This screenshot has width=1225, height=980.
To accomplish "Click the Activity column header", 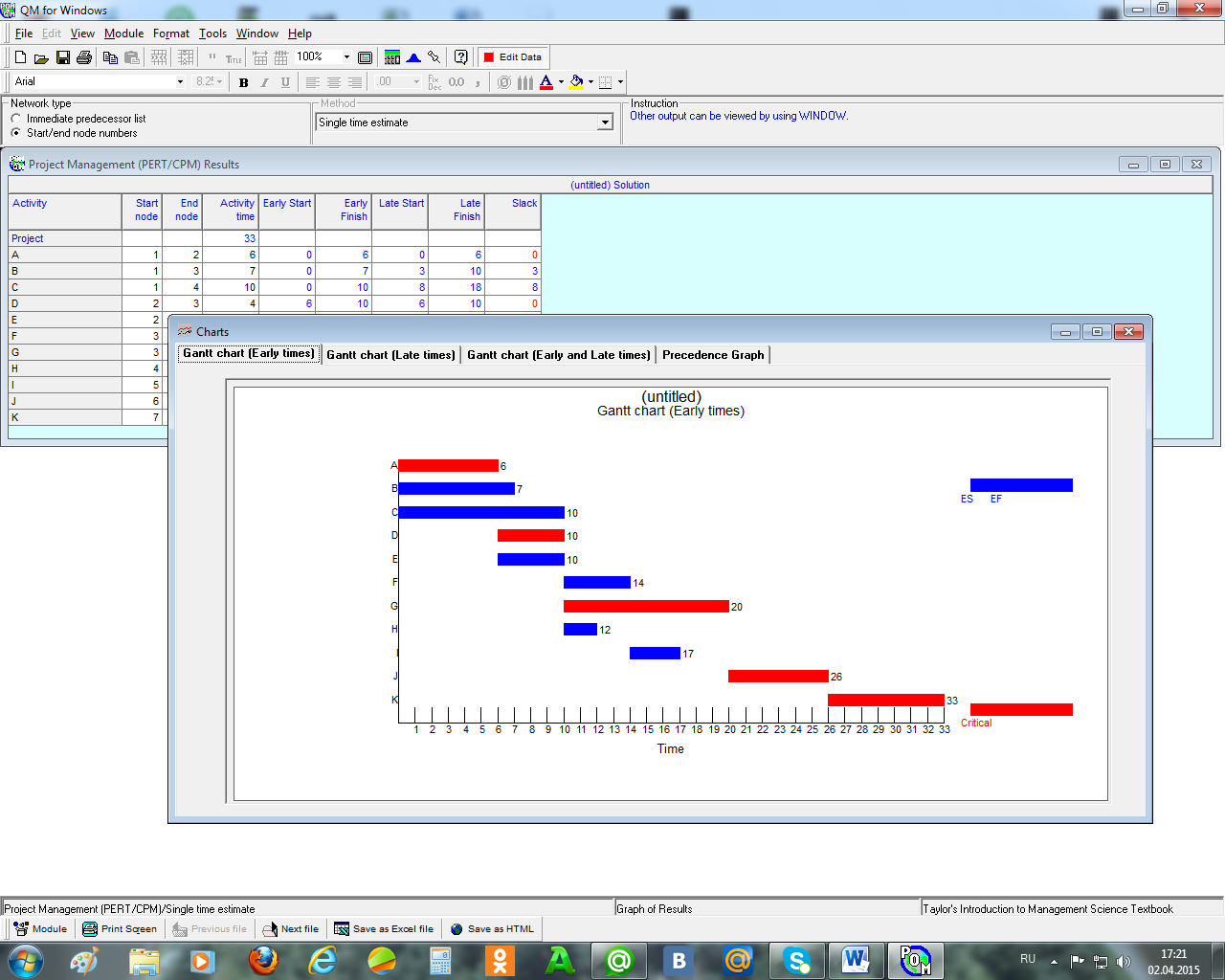I will click(x=65, y=212).
